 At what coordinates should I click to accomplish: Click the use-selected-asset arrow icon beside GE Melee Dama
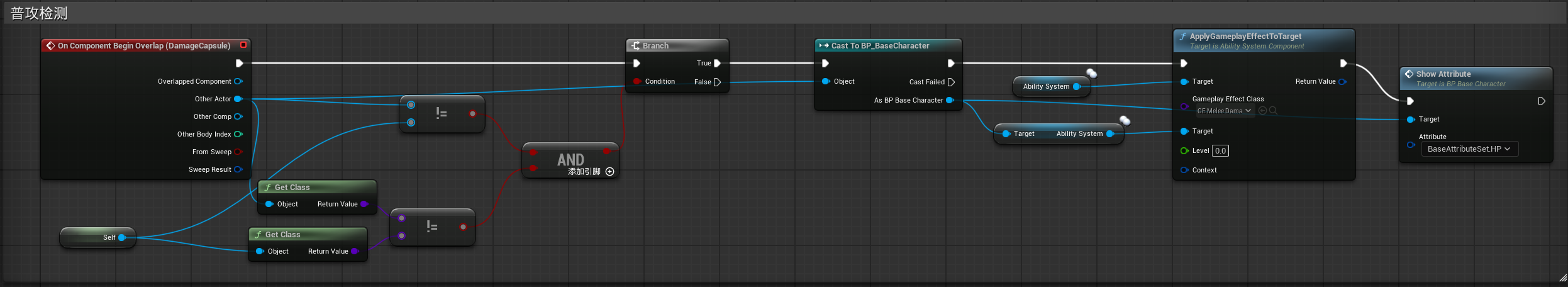click(1262, 111)
